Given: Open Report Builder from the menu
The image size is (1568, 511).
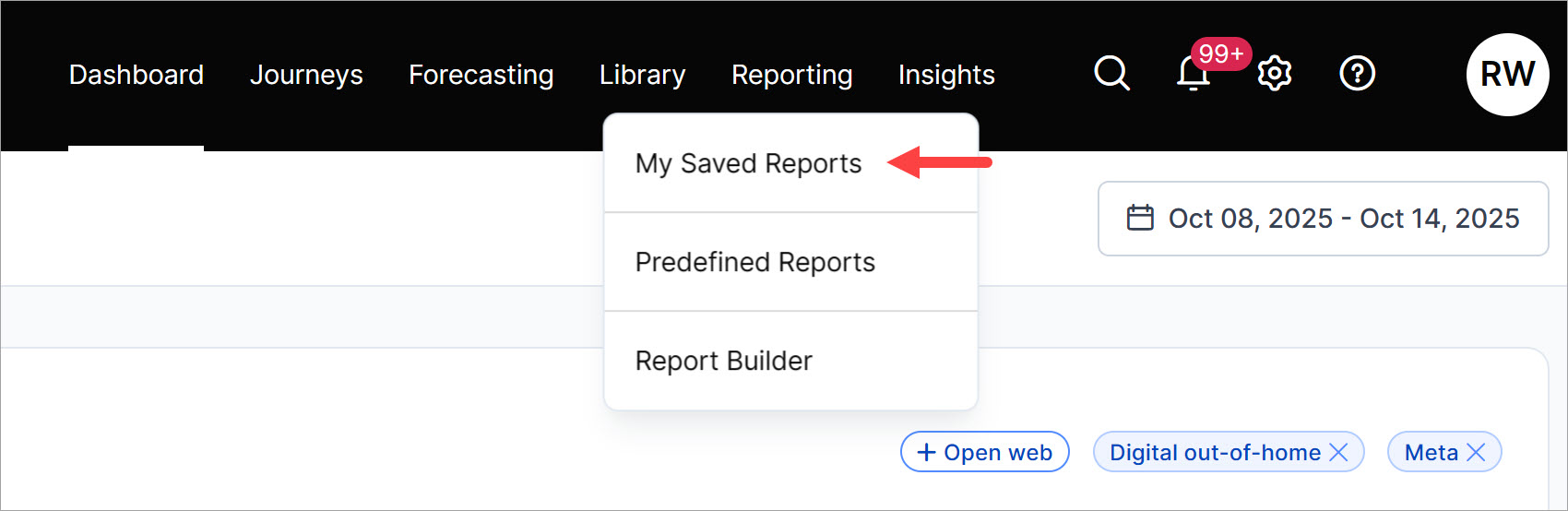Looking at the screenshot, I should coord(723,361).
